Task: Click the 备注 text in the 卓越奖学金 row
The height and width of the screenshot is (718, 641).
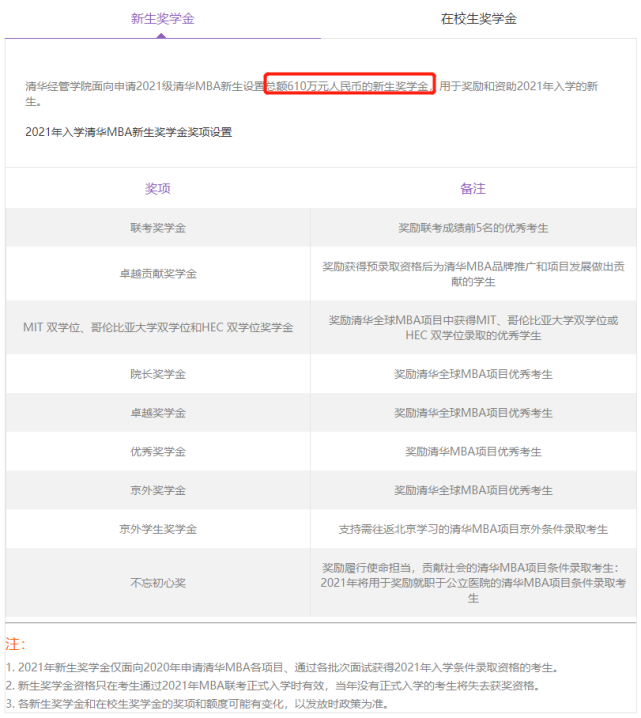Action: coord(473,413)
